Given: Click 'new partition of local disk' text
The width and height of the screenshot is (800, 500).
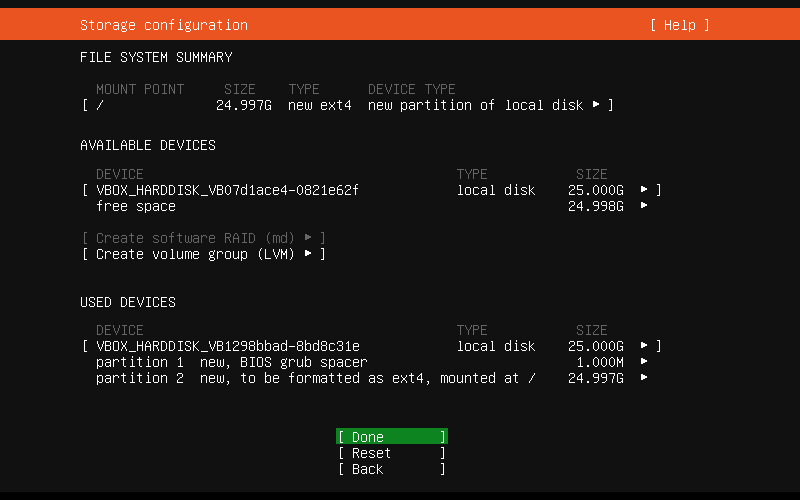Looking at the screenshot, I should [475, 105].
